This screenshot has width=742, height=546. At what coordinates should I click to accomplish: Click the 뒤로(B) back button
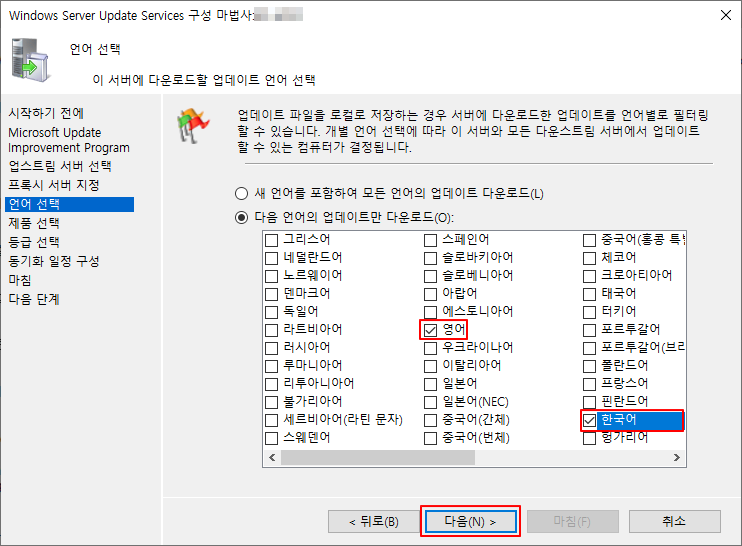click(x=374, y=521)
